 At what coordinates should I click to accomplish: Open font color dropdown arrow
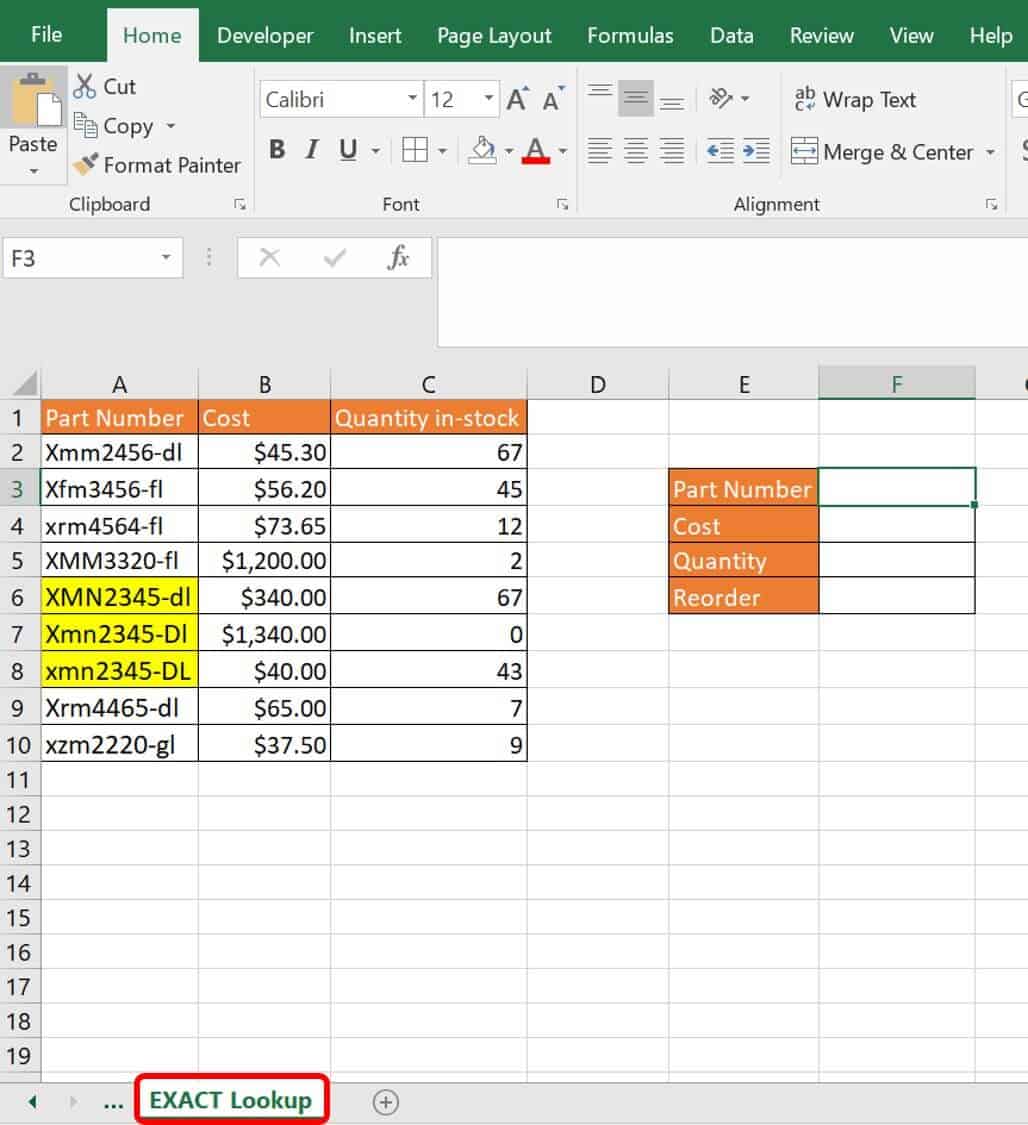coord(562,151)
